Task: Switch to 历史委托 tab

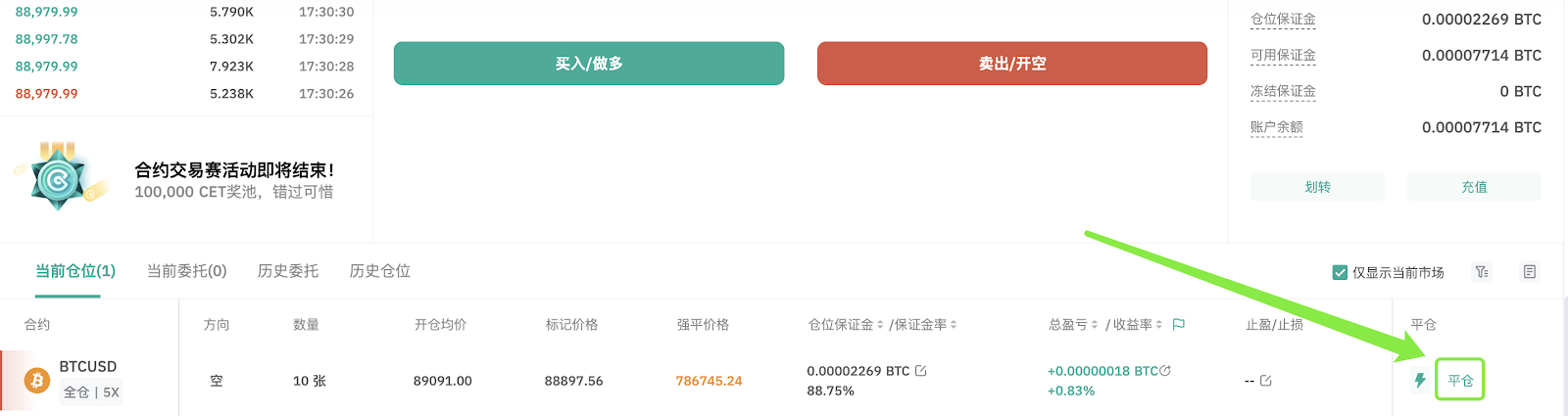Action: (288, 271)
